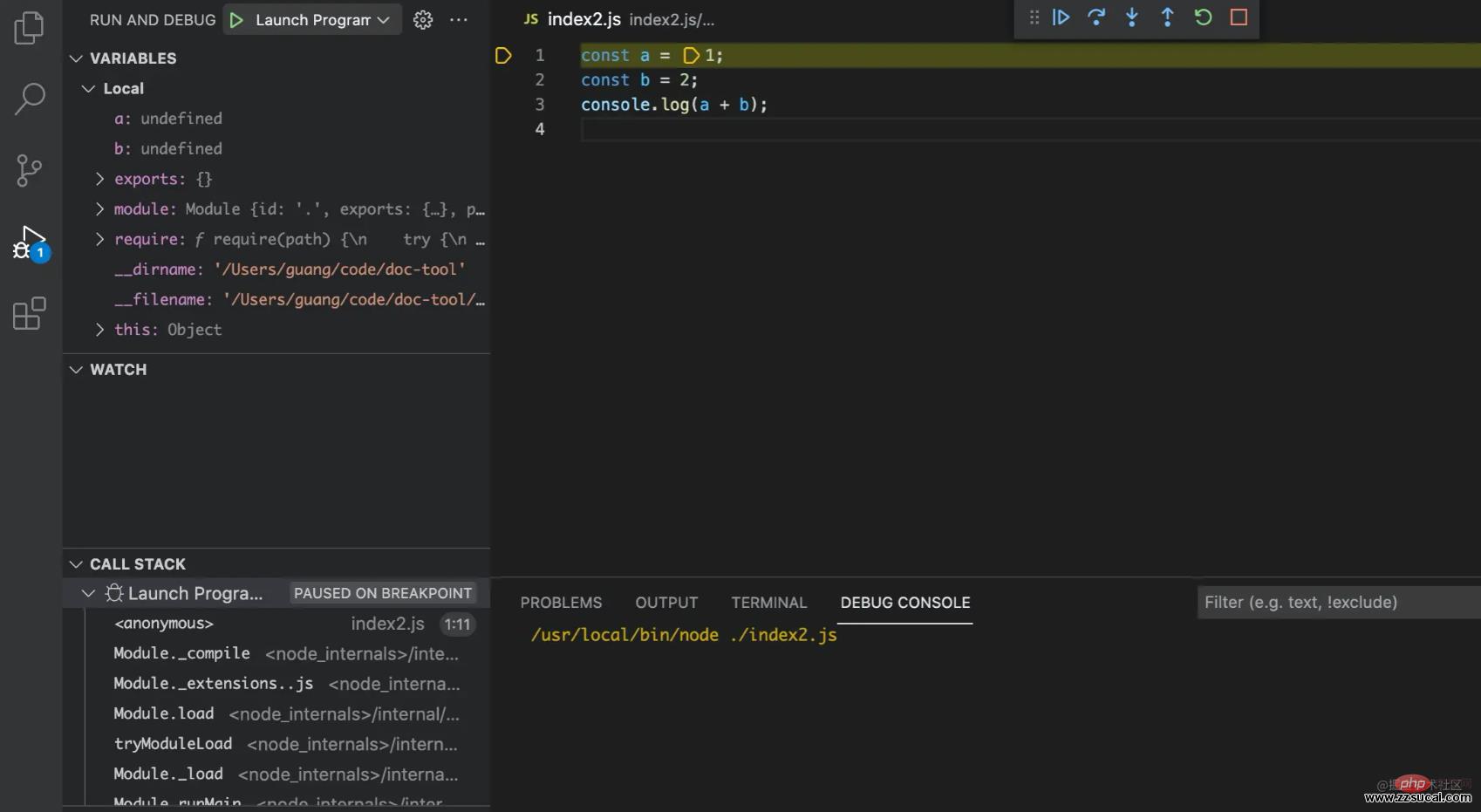Select the Module._load stack frame
The image size is (1481, 812).
[276, 774]
